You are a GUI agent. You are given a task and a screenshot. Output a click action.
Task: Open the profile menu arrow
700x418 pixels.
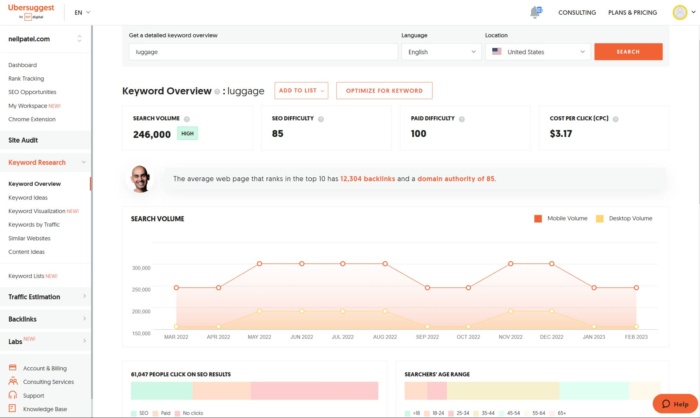(693, 12)
